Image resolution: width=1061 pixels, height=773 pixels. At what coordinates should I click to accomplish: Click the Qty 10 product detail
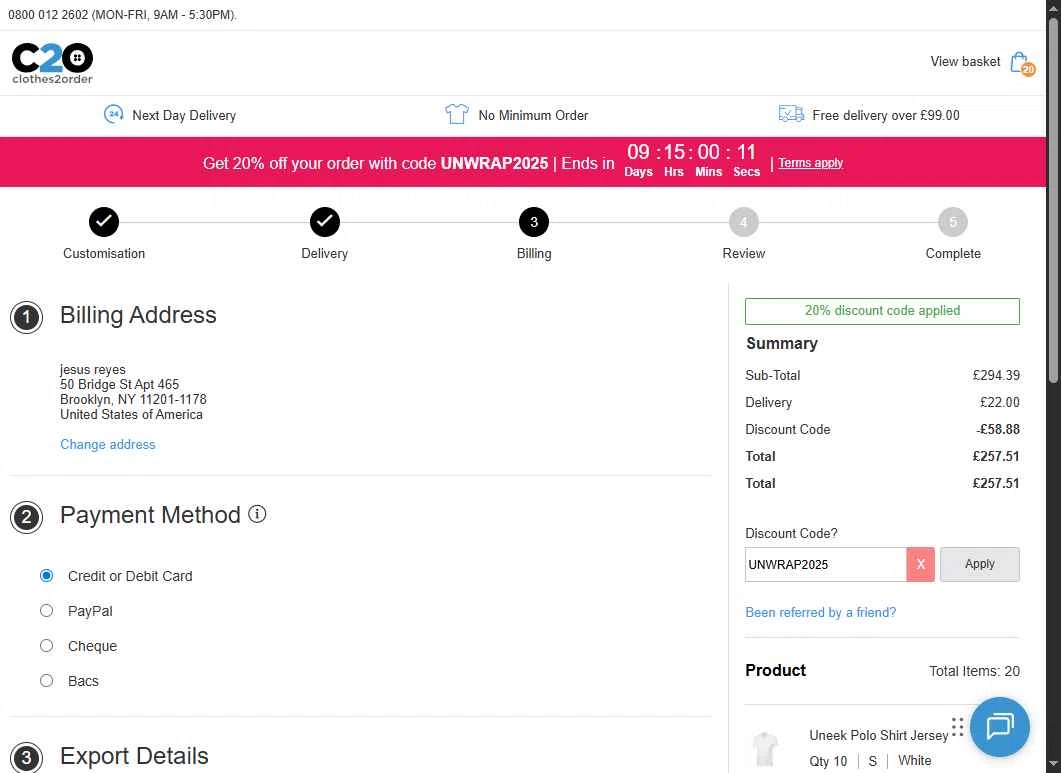[x=828, y=761]
